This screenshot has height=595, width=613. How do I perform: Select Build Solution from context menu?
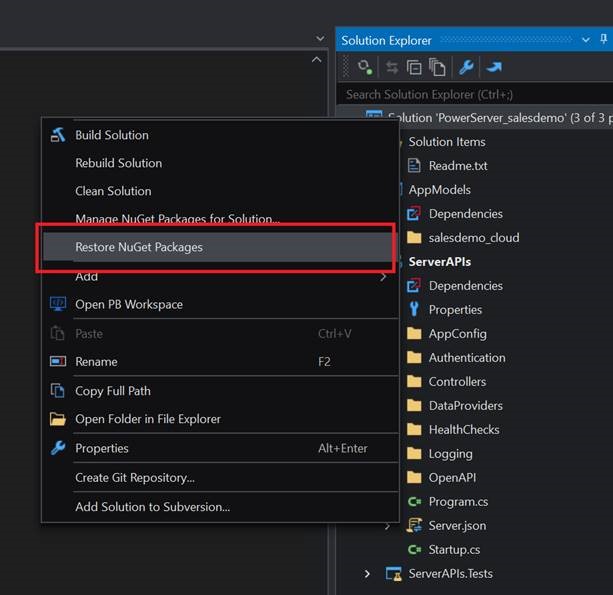point(220,135)
